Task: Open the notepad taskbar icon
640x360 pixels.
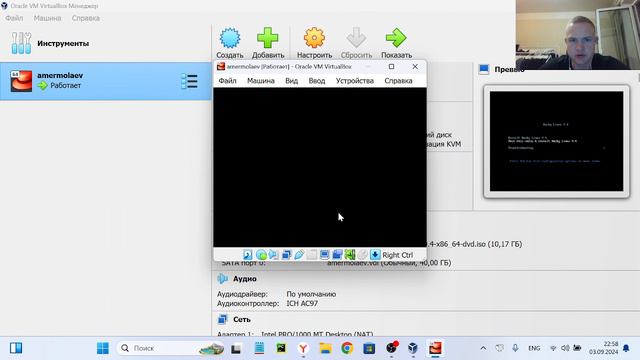Action: point(259,348)
